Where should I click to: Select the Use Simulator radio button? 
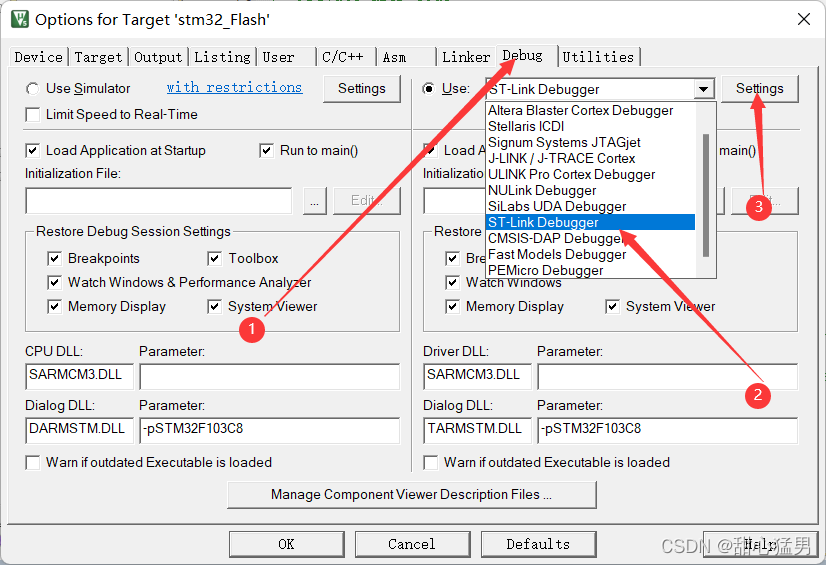(x=33, y=88)
